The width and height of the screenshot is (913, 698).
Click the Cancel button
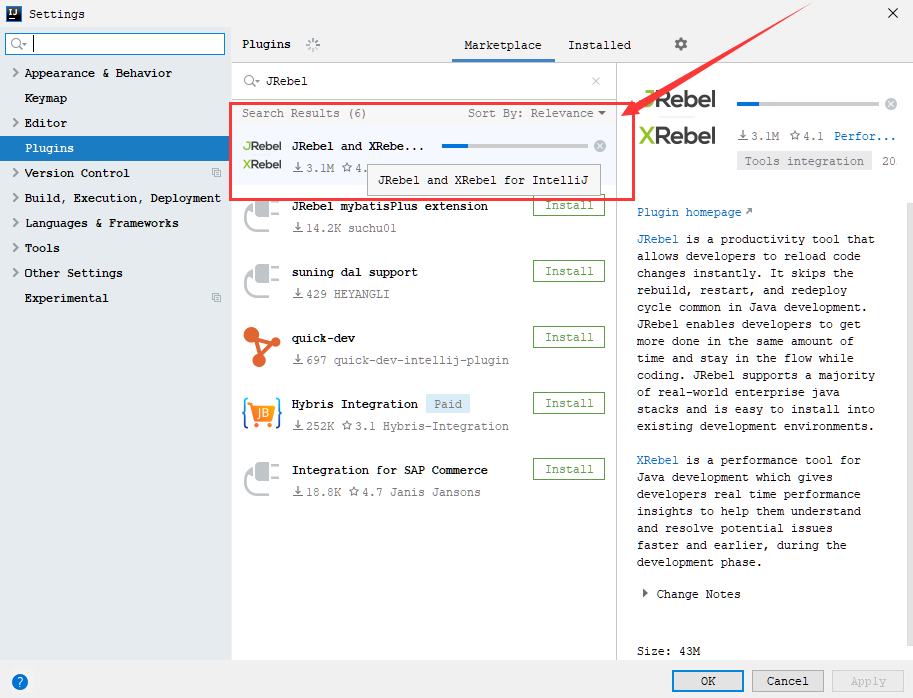pyautogui.click(x=787, y=681)
